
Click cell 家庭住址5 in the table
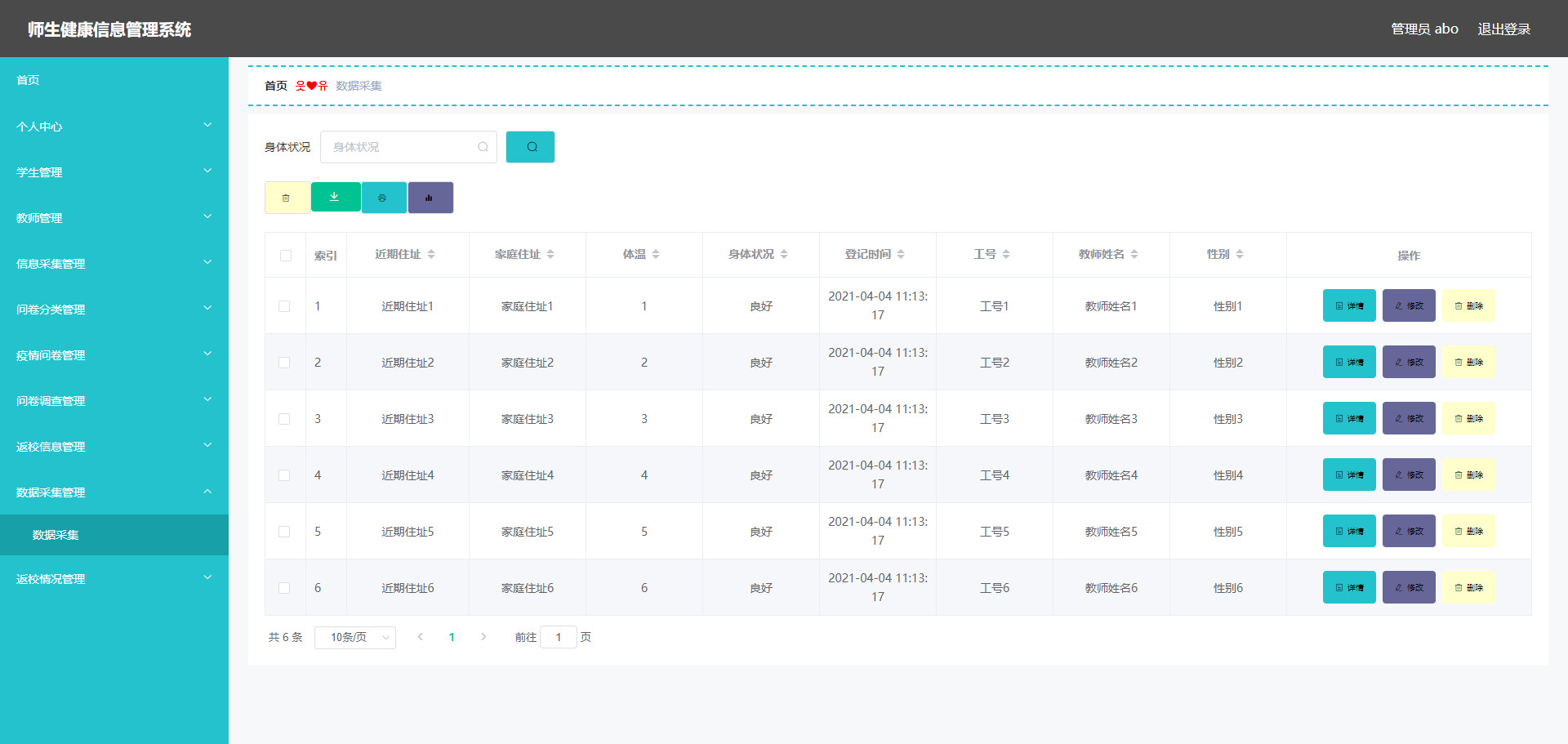528,532
